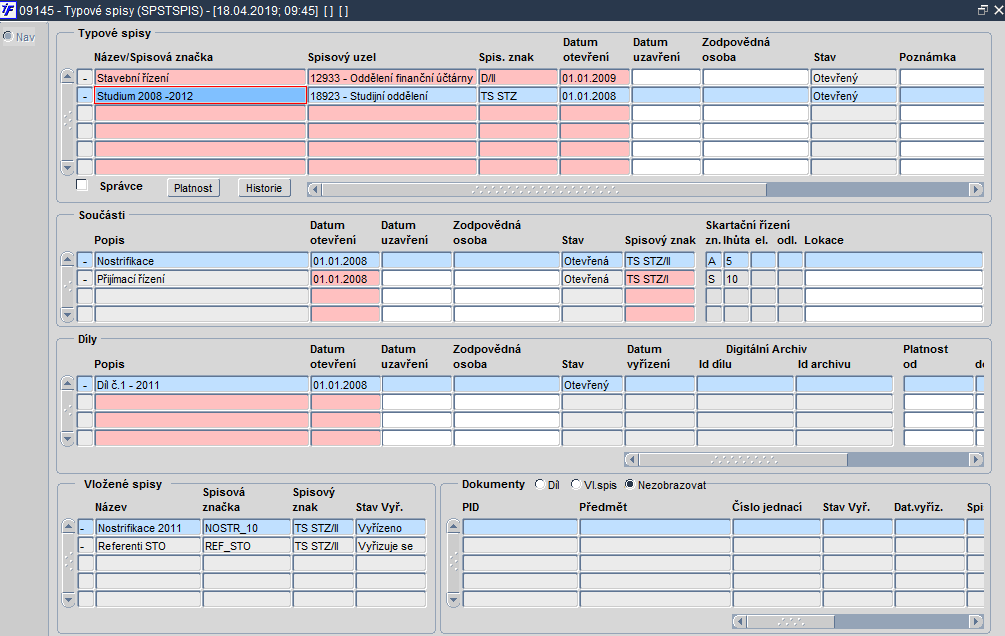Click the TS STZ spisový znak cell
This screenshot has height=636, width=1005.
coord(518,96)
